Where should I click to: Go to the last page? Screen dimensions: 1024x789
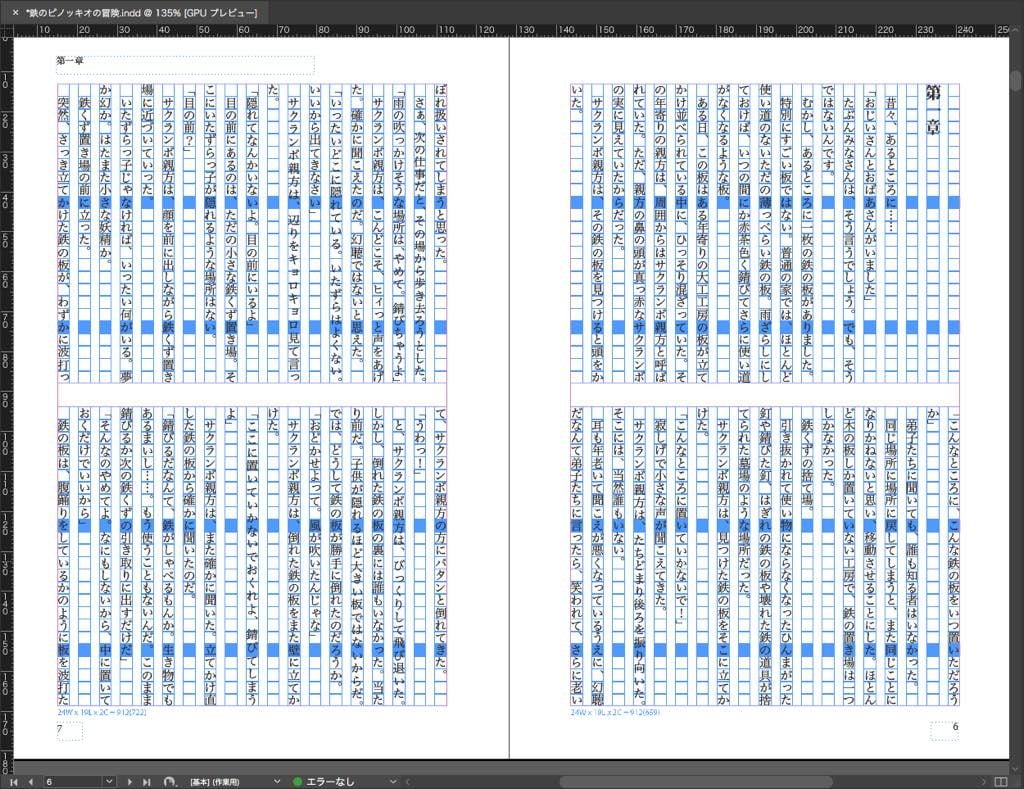click(x=146, y=782)
